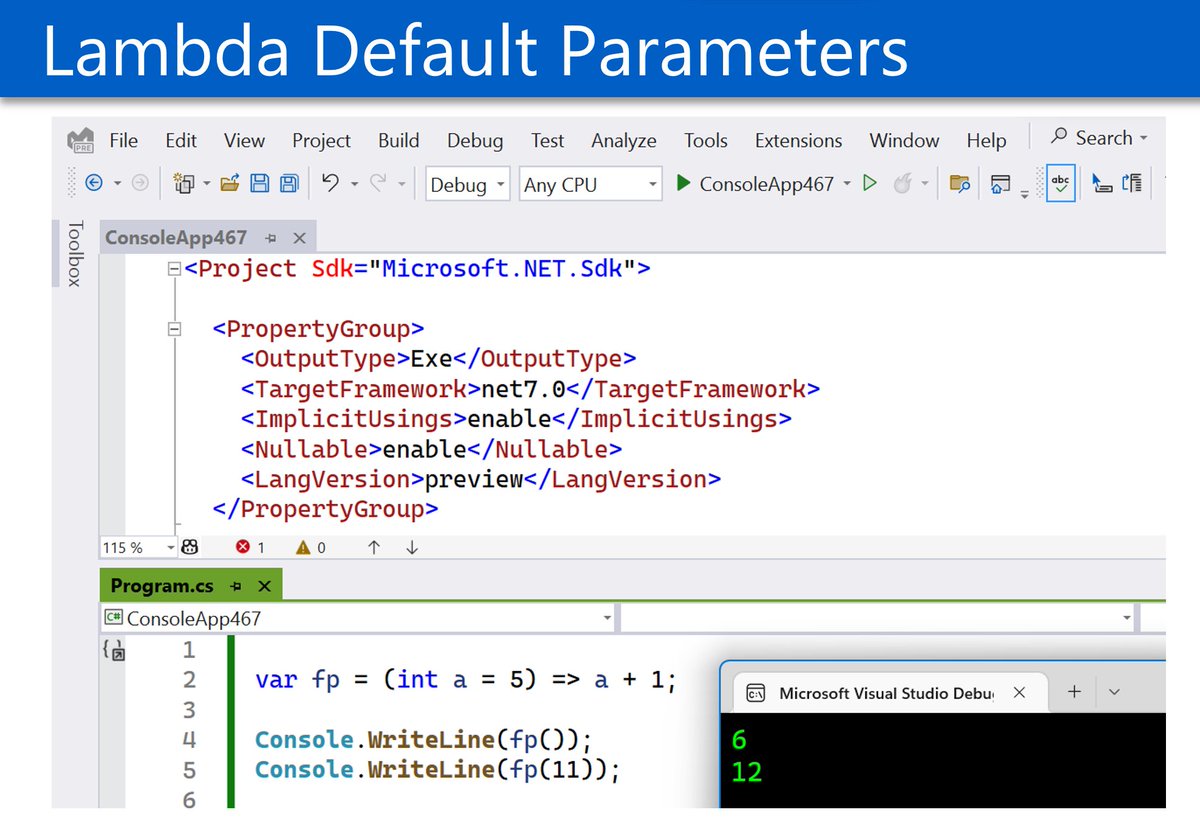Click the warning count icon showing 0
The height and width of the screenshot is (821, 1200).
303,547
